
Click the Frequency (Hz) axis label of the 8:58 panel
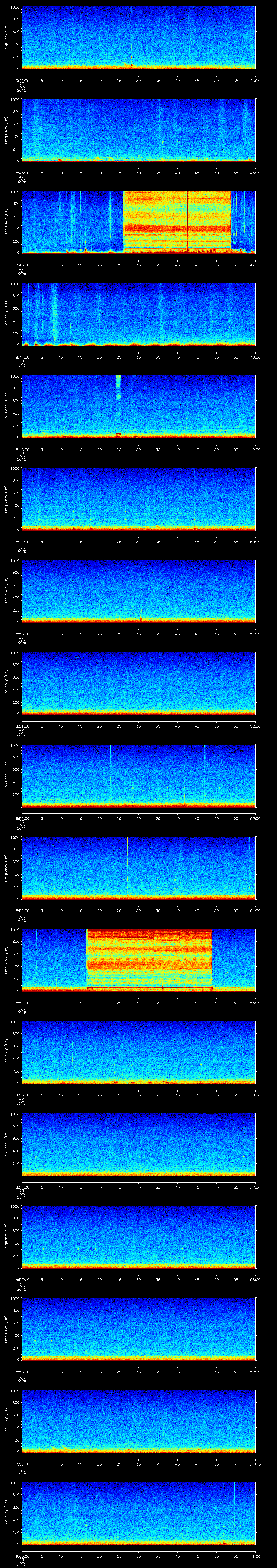click(x=7, y=1329)
